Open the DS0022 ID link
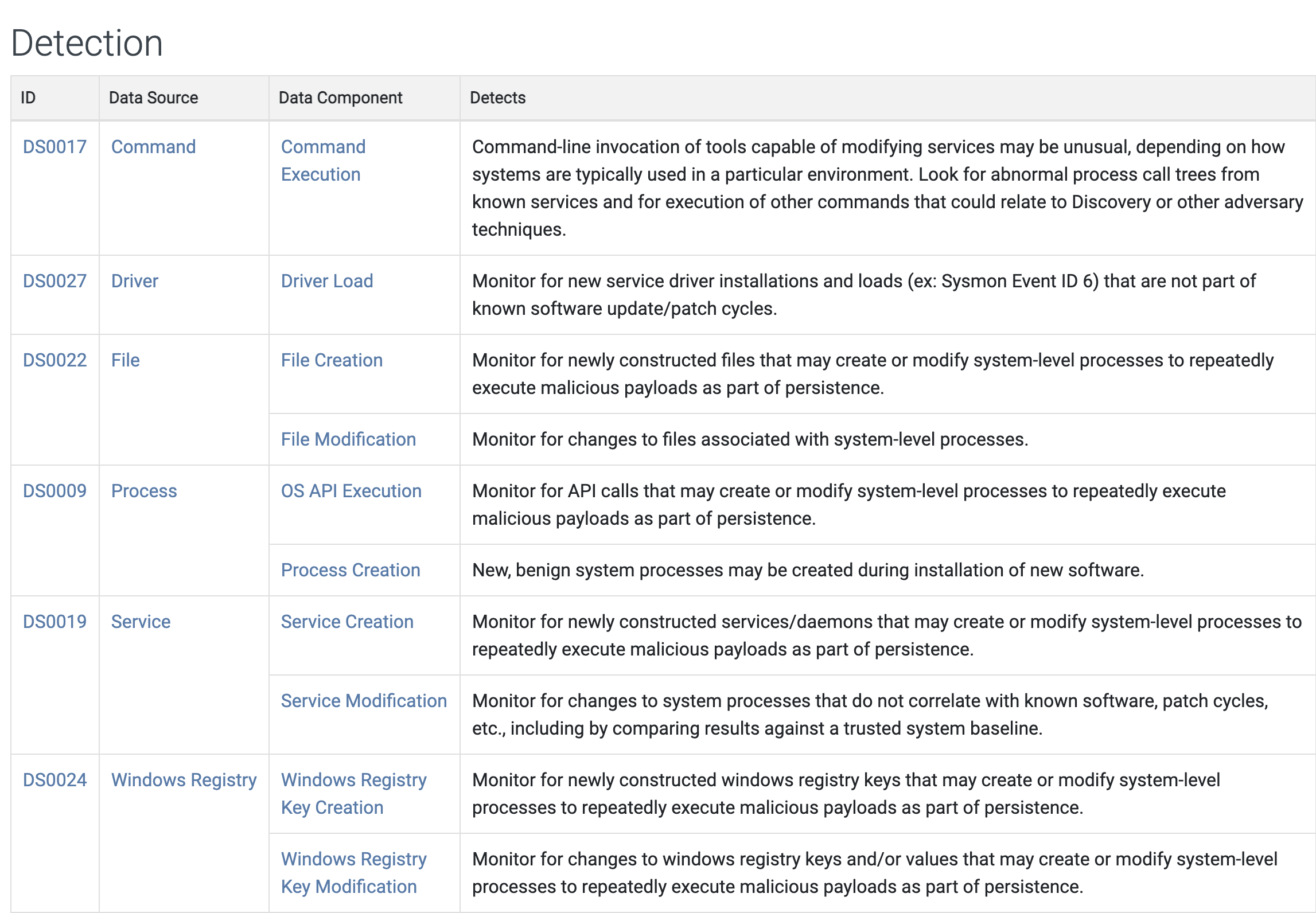The image size is (1316, 913). click(x=54, y=360)
